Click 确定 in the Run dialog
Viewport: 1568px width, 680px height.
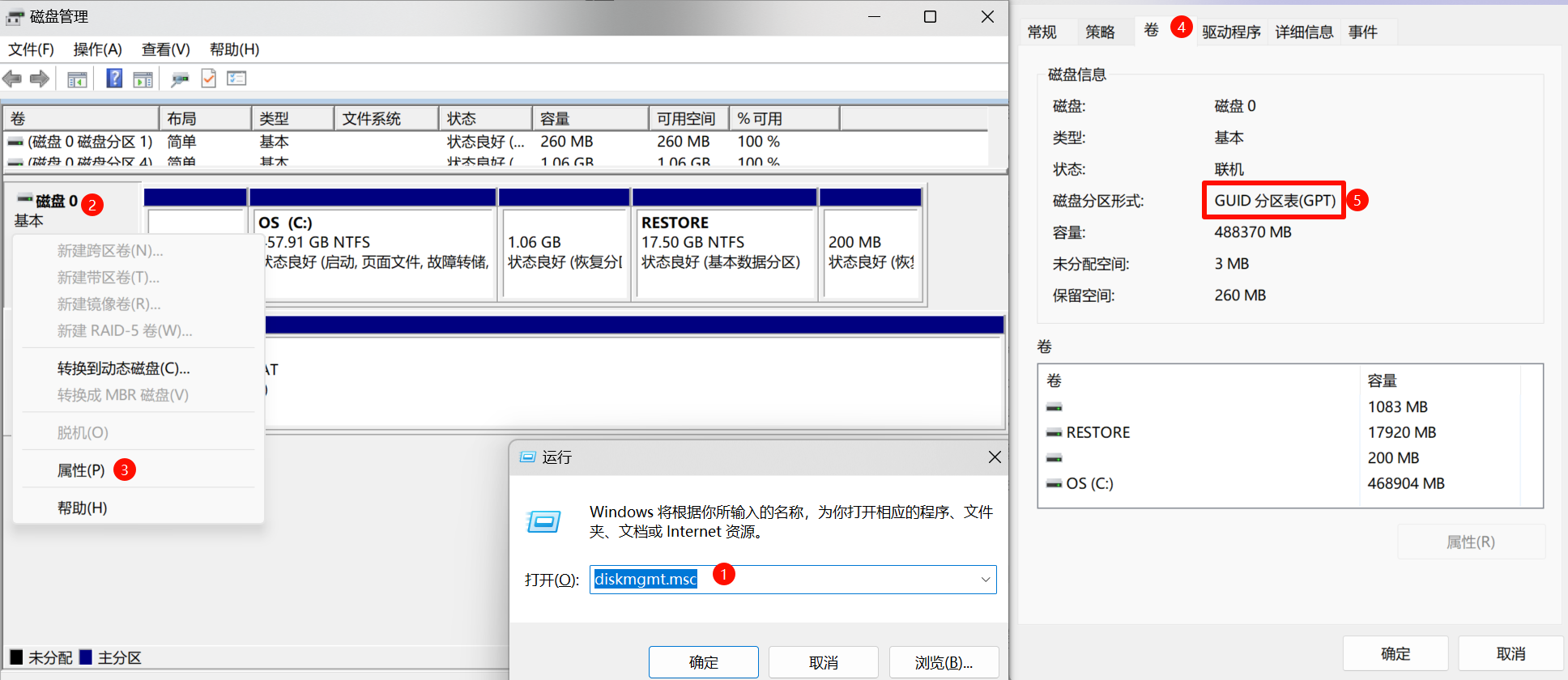[703, 662]
